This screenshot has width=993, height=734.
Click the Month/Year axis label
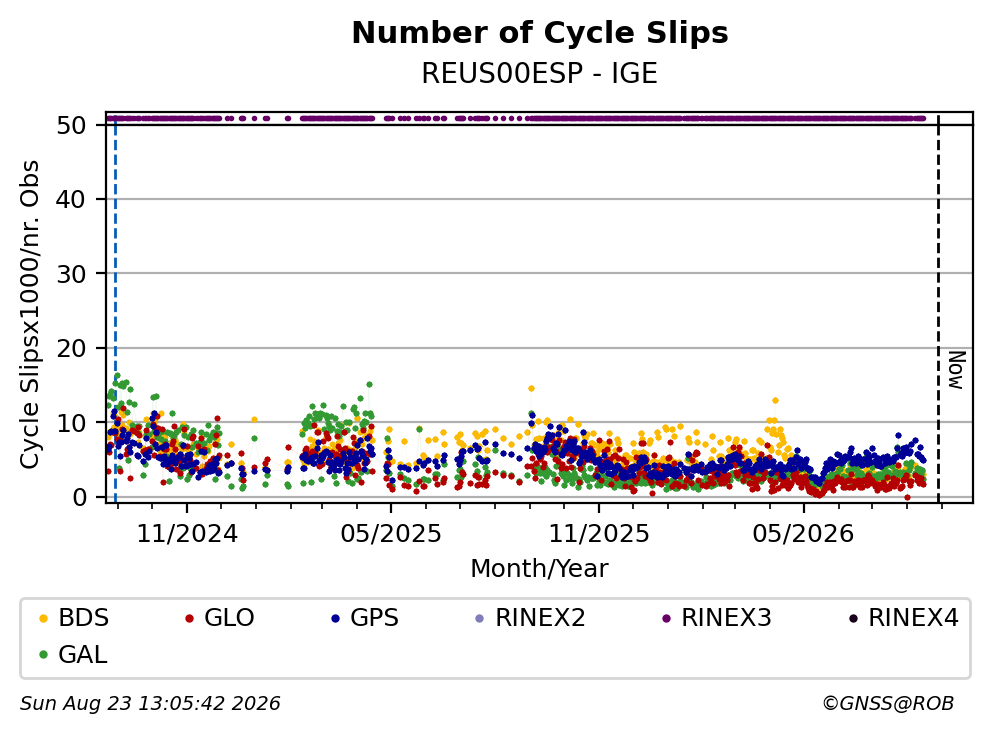tap(539, 569)
